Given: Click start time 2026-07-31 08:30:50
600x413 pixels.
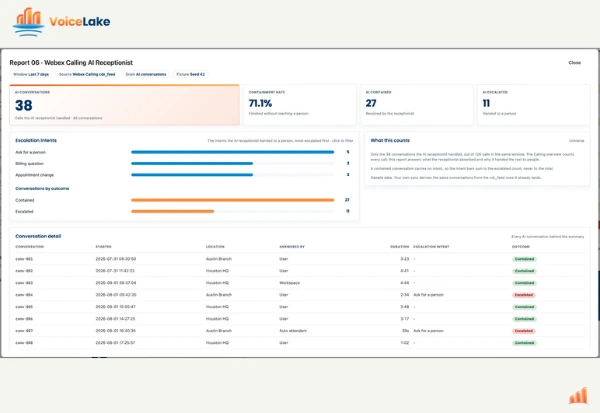Looking at the screenshot, I should tap(116, 259).
